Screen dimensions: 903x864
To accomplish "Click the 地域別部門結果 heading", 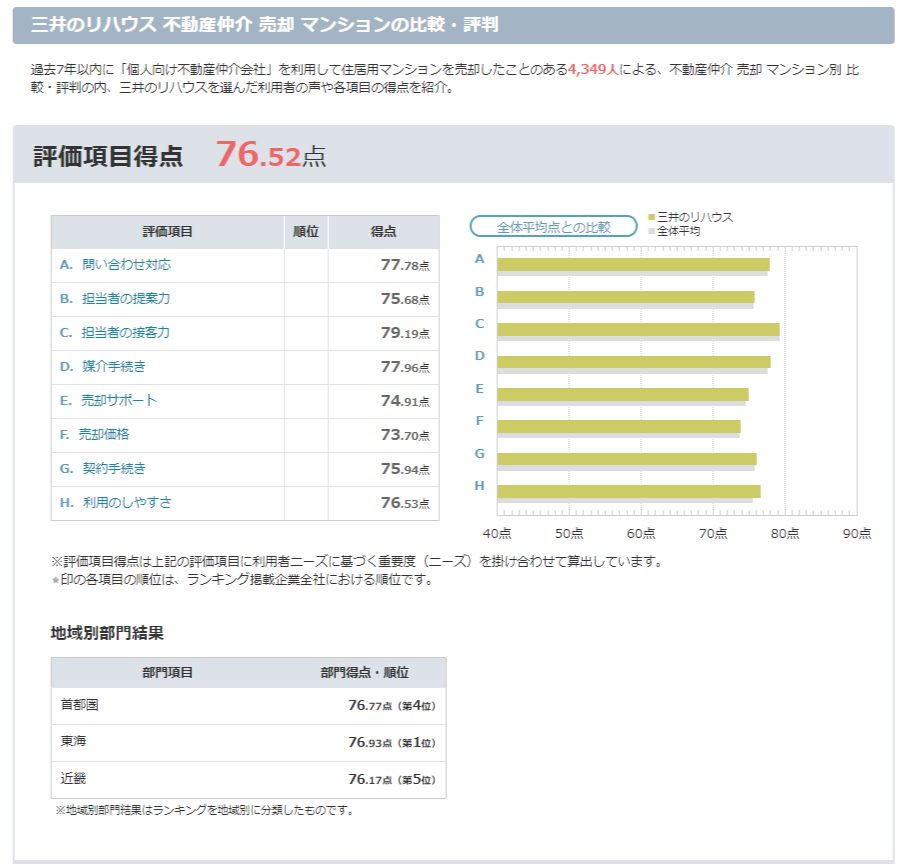I will 107,633.
